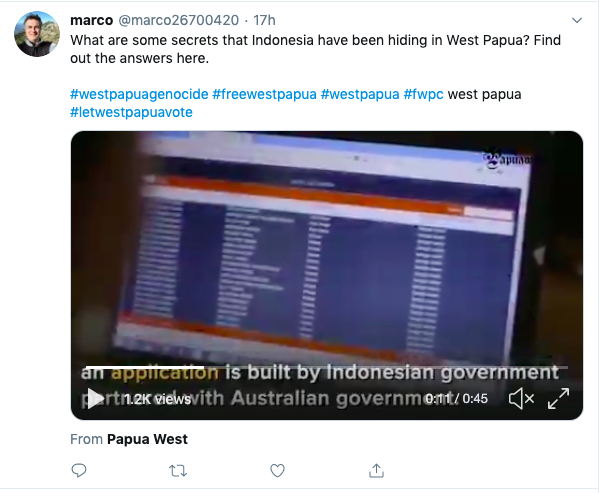Unmute the video via speaker icon
The width and height of the screenshot is (599, 493).
[521, 399]
